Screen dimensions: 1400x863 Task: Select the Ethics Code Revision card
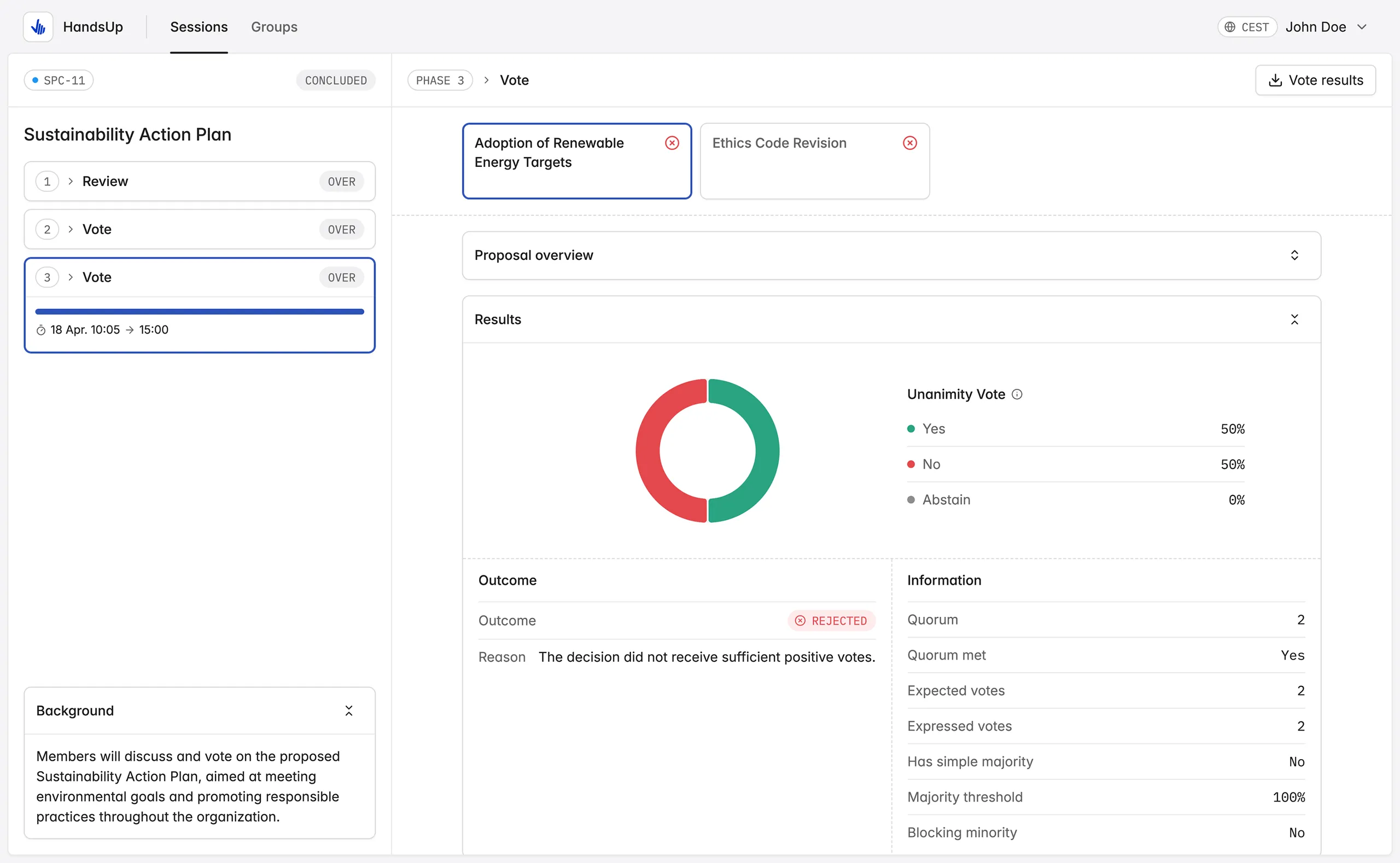tap(814, 161)
